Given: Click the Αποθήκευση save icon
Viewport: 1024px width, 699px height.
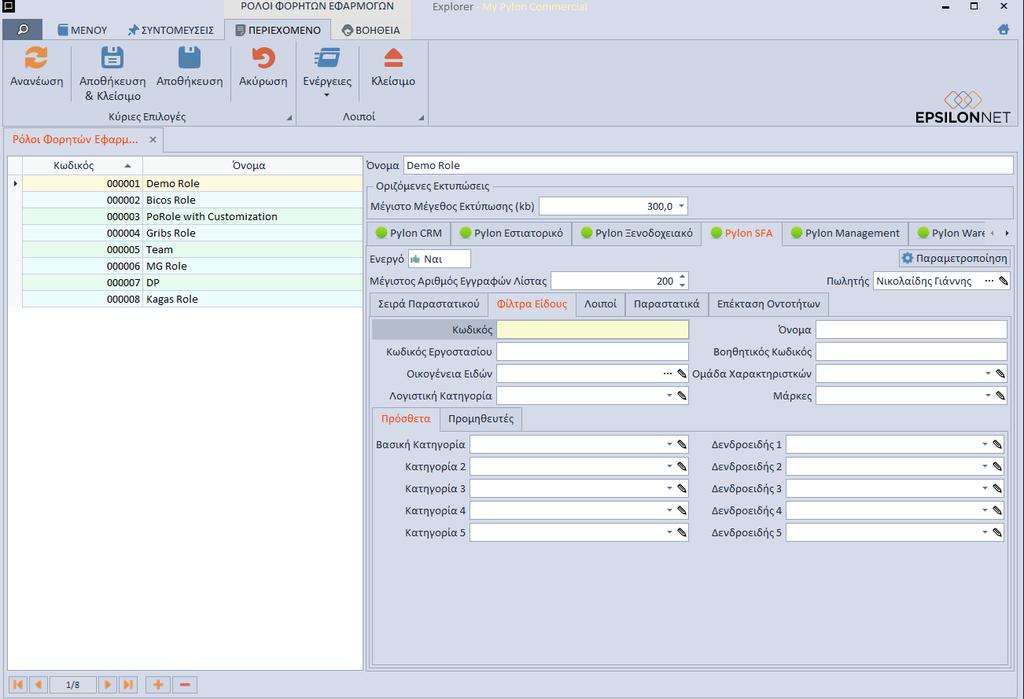Looking at the screenshot, I should (189, 58).
